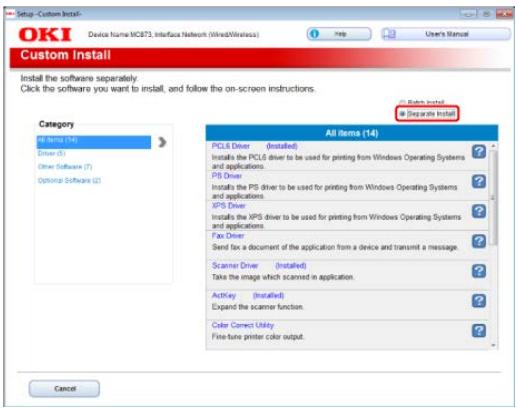Minimize the setup window

[x=468, y=14]
